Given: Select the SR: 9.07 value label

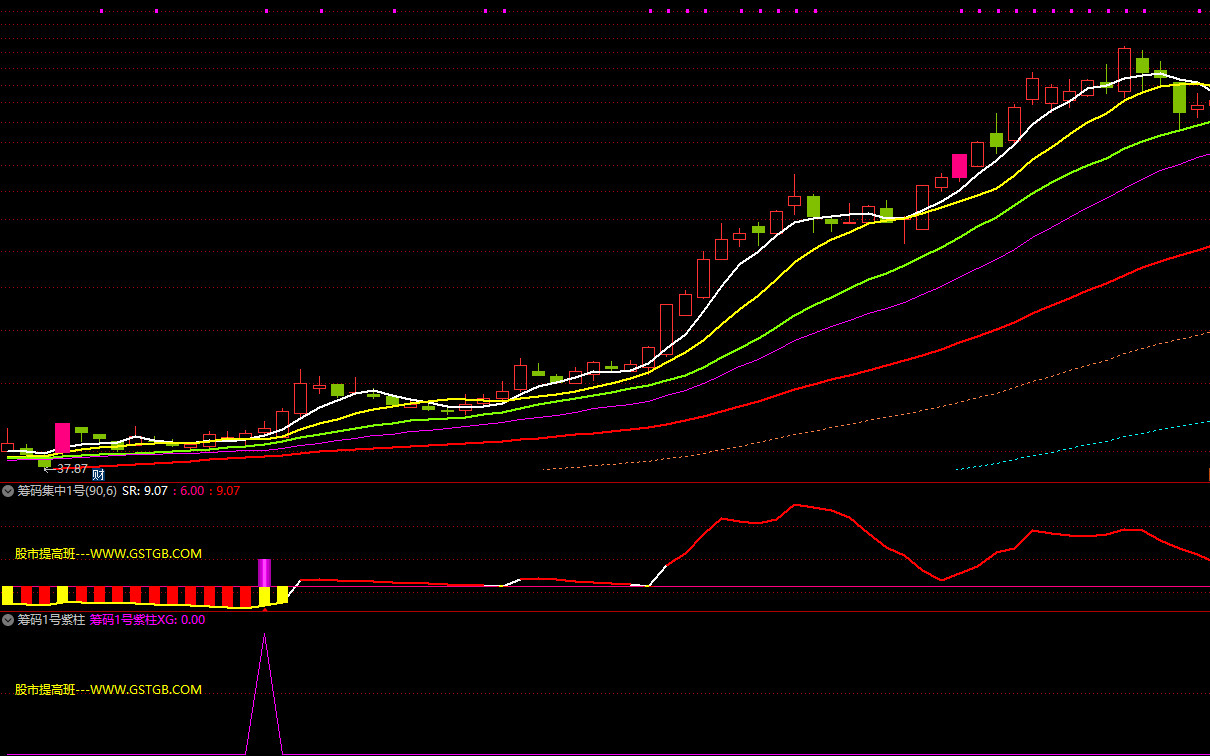Looking at the screenshot, I should [x=145, y=491].
